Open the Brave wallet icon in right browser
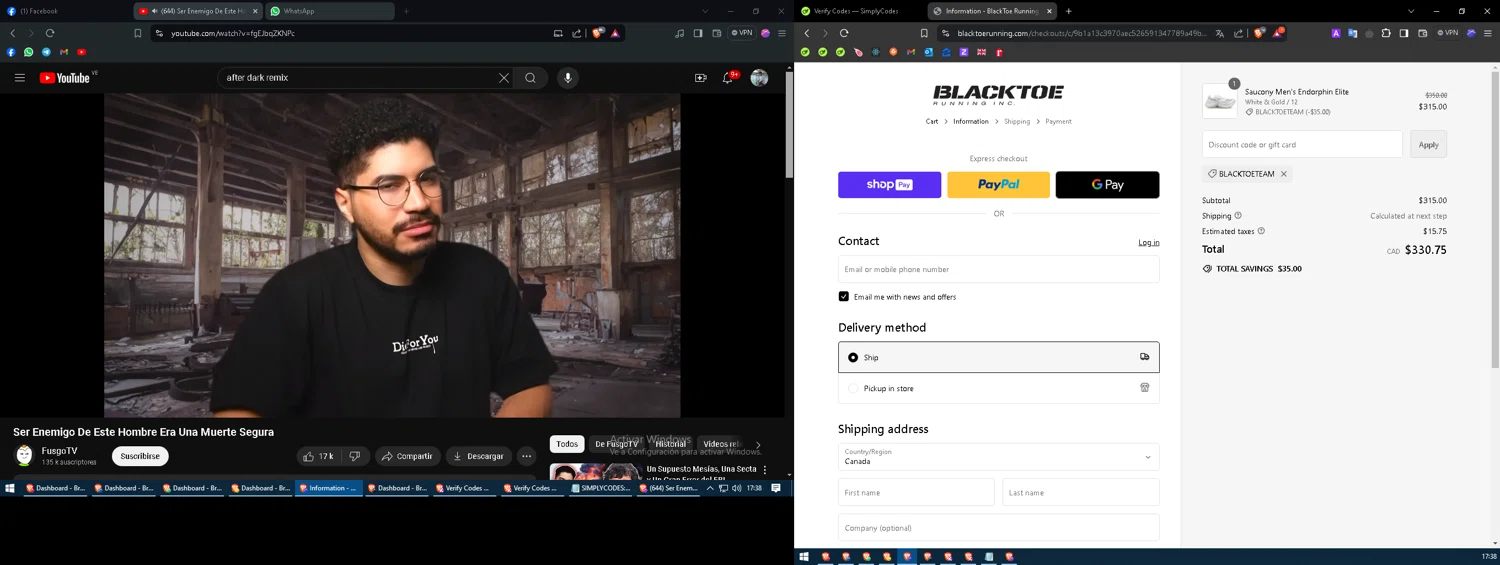Image resolution: width=1500 pixels, height=565 pixels. click(1423, 33)
